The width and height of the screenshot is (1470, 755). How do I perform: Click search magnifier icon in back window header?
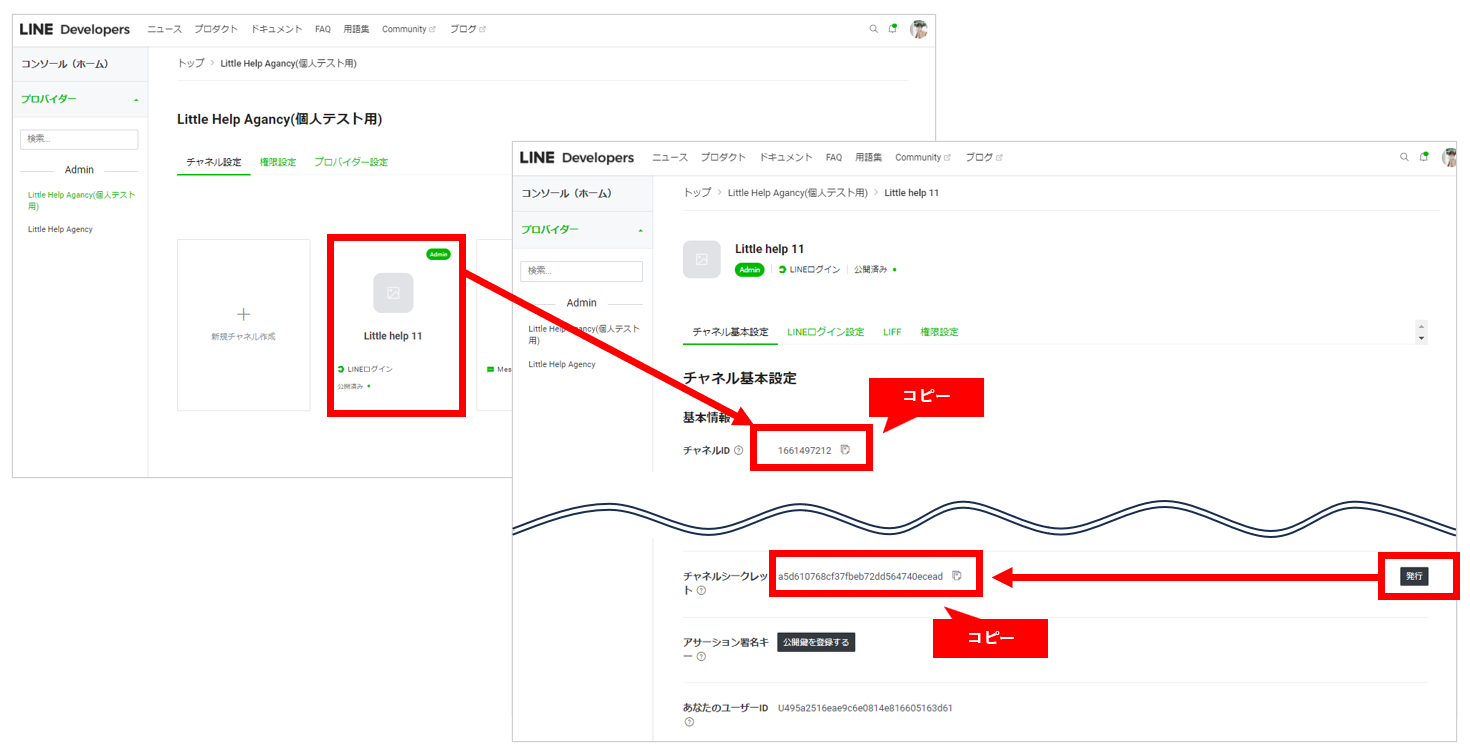tap(874, 29)
